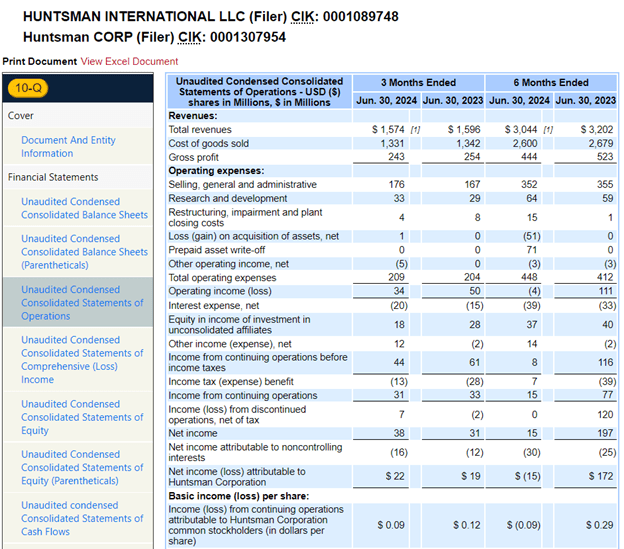Click footnote [1] beside $3,044 revenue
Image resolution: width=624 pixels, height=549 pixels.
[x=547, y=130]
